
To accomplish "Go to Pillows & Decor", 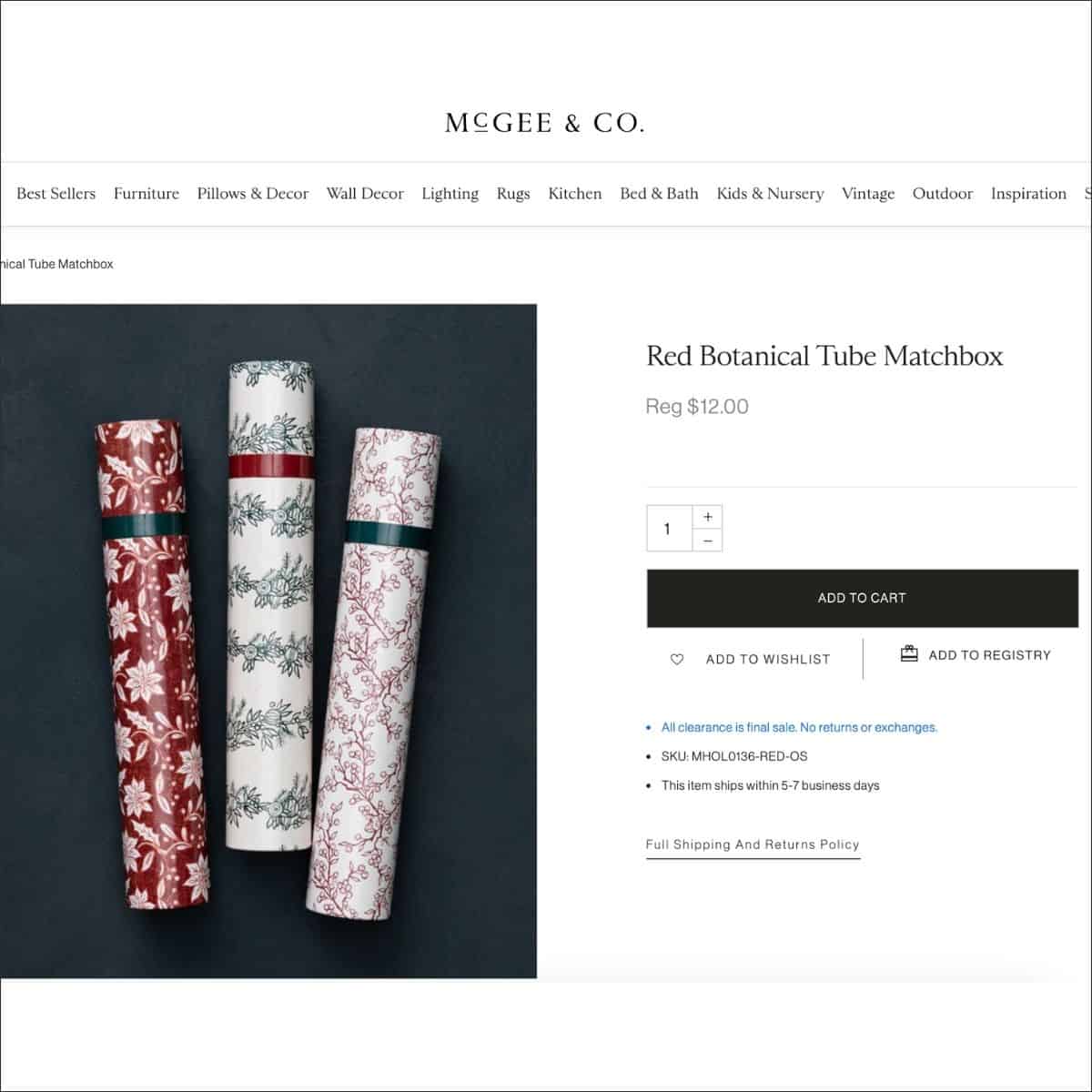I will (253, 194).
